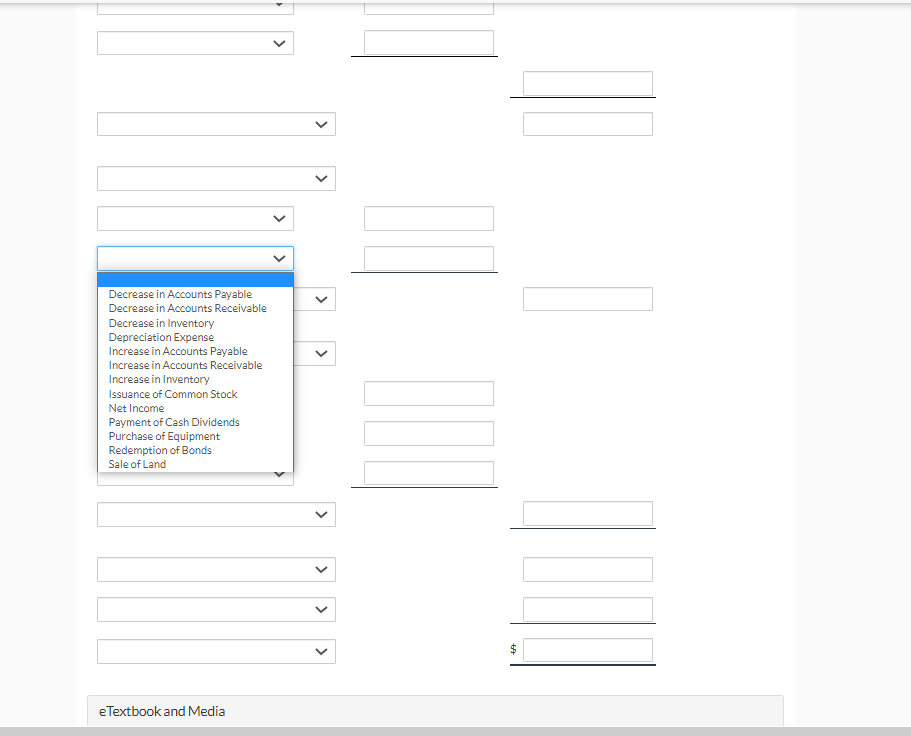Open the wide dropdown below the open list
Image resolution: width=911 pixels, height=736 pixels.
(216, 514)
